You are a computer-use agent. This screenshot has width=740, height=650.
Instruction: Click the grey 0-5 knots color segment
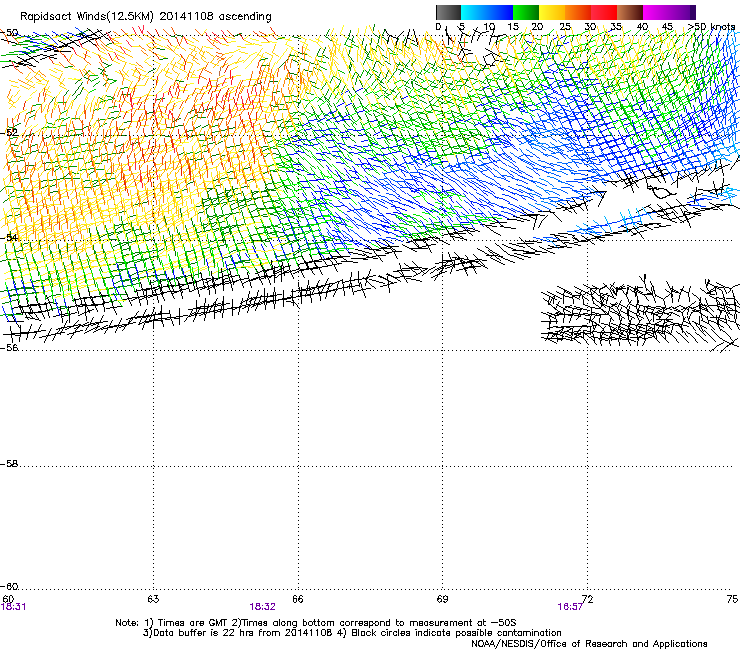pos(448,12)
